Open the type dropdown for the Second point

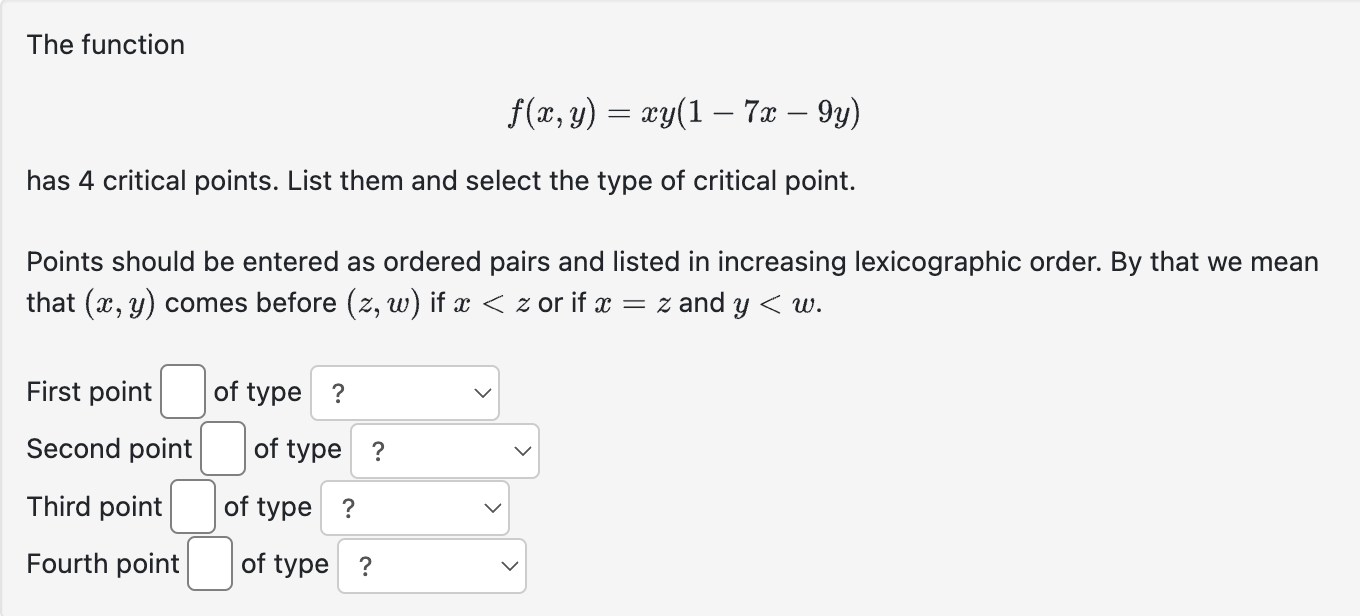[444, 450]
